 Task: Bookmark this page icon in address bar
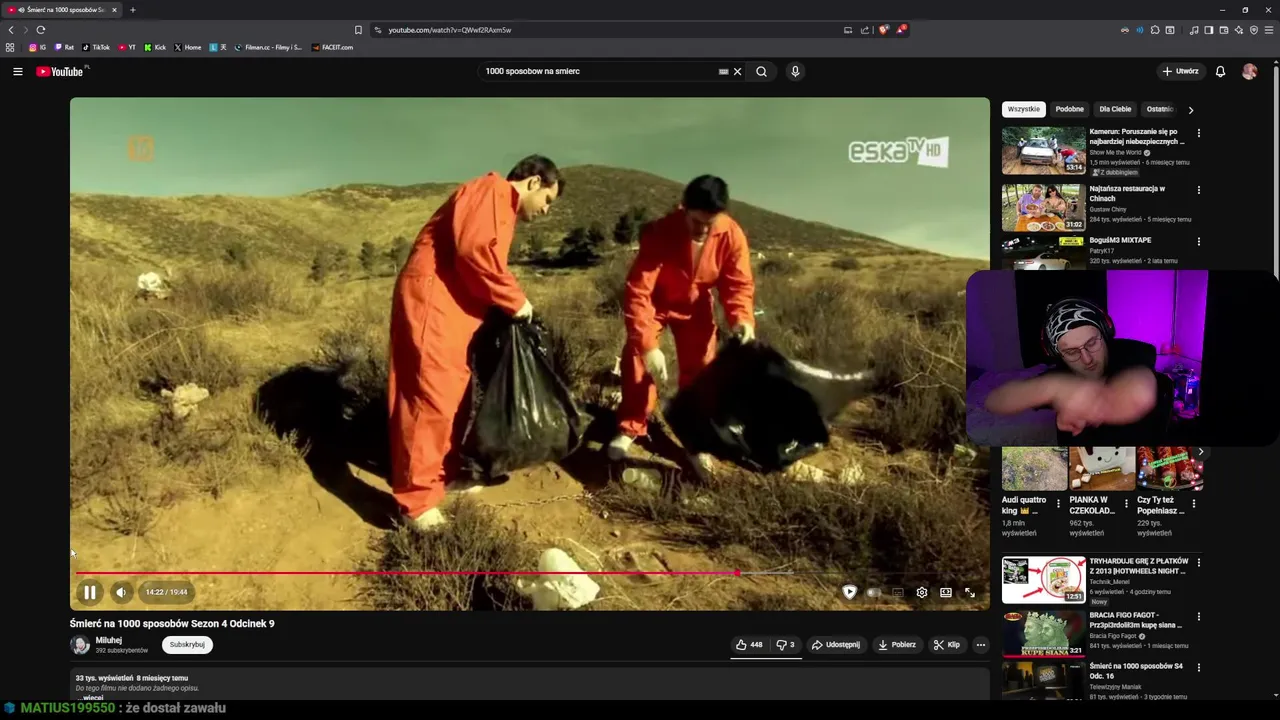(358, 30)
